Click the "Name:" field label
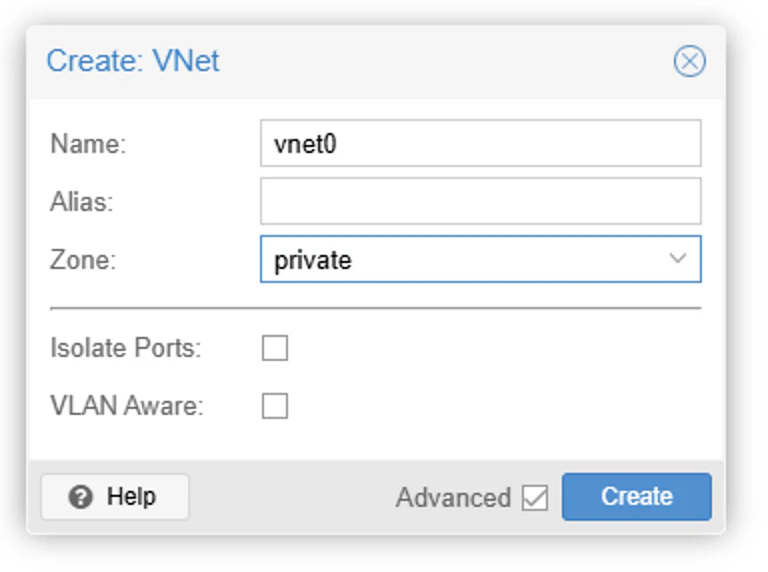 [x=88, y=144]
